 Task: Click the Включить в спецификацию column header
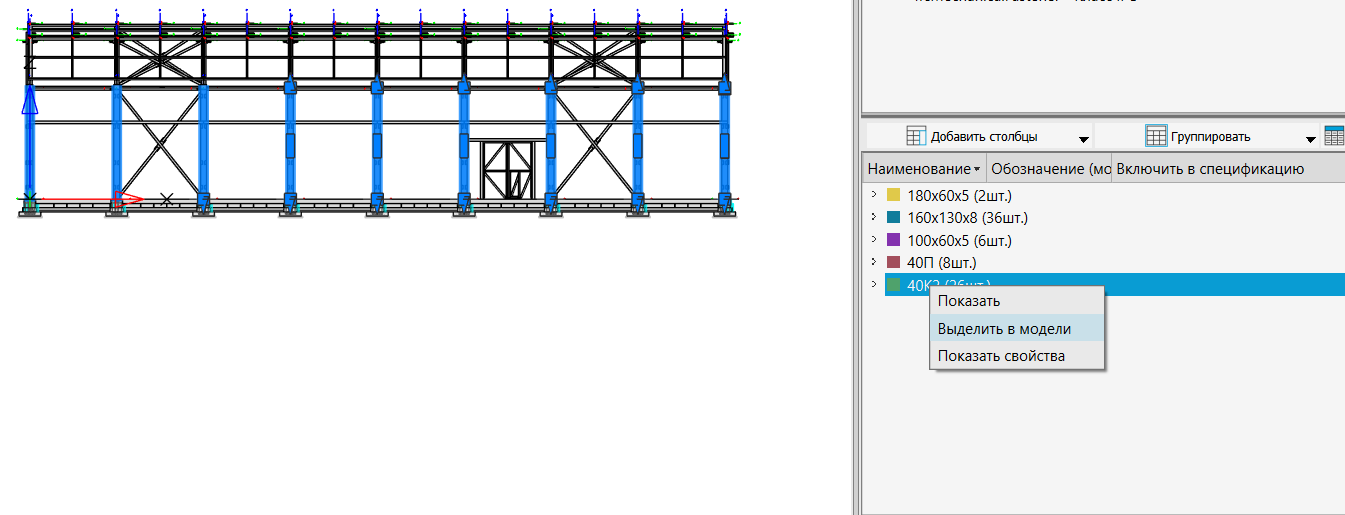(x=1209, y=169)
